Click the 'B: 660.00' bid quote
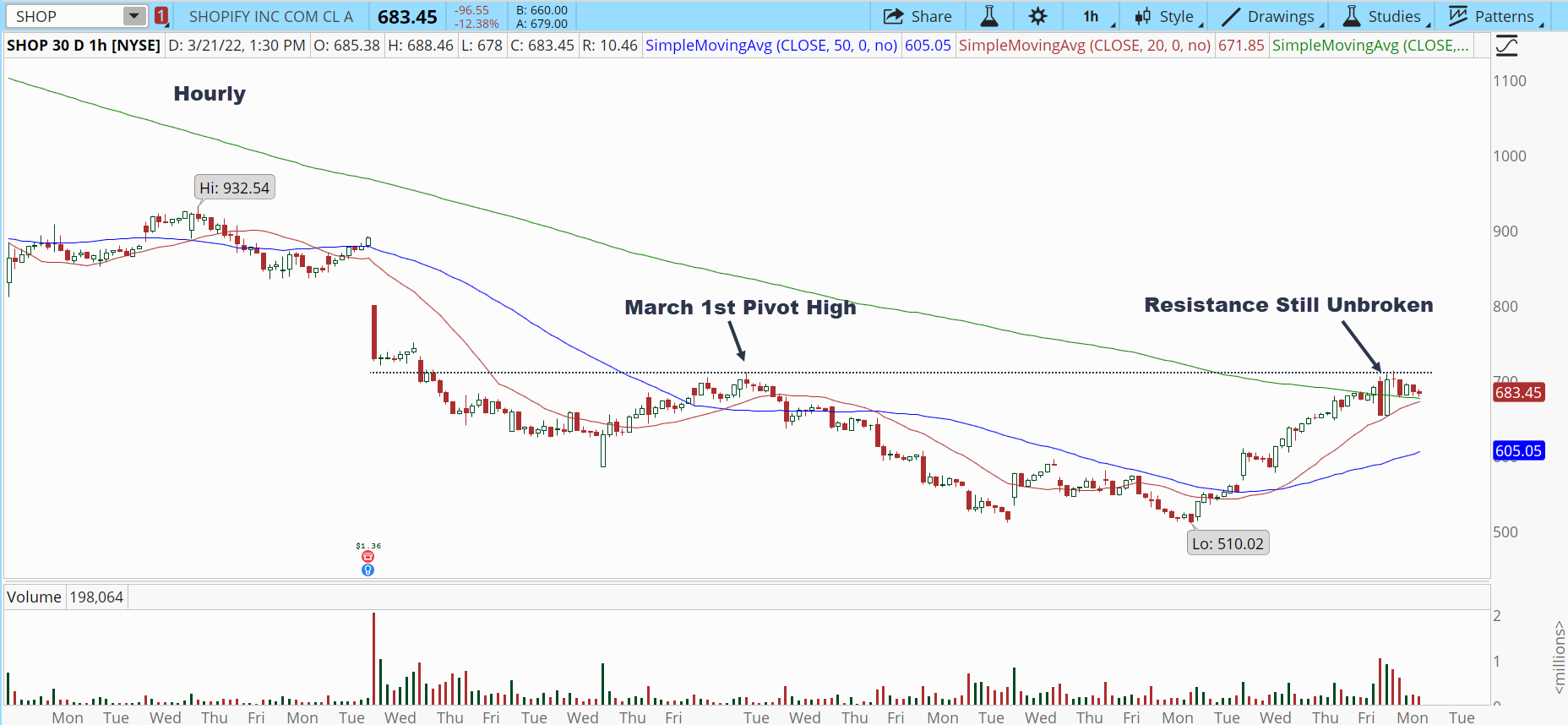1568x725 pixels. coord(542,10)
